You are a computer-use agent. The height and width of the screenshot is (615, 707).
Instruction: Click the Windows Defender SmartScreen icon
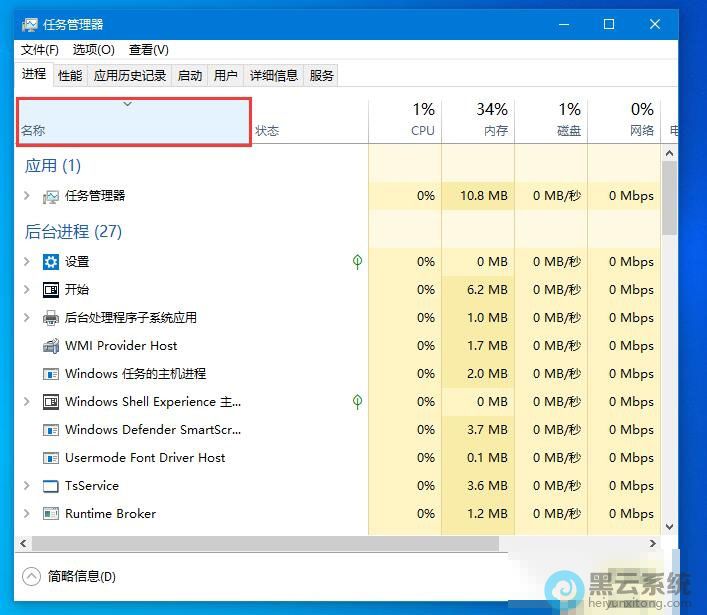pos(51,430)
